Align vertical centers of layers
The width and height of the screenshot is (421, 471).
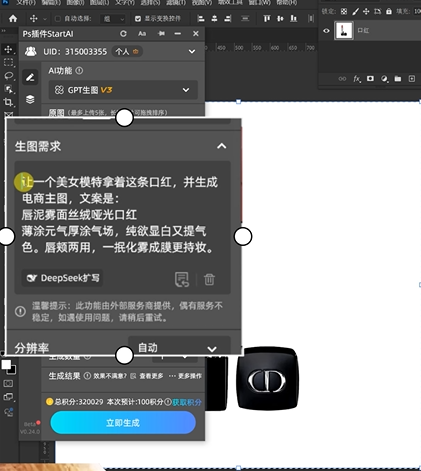[x=280, y=18]
